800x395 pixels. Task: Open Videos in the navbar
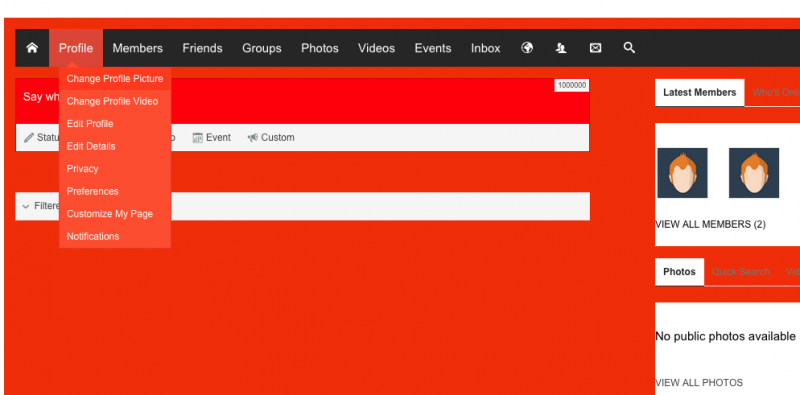point(377,48)
